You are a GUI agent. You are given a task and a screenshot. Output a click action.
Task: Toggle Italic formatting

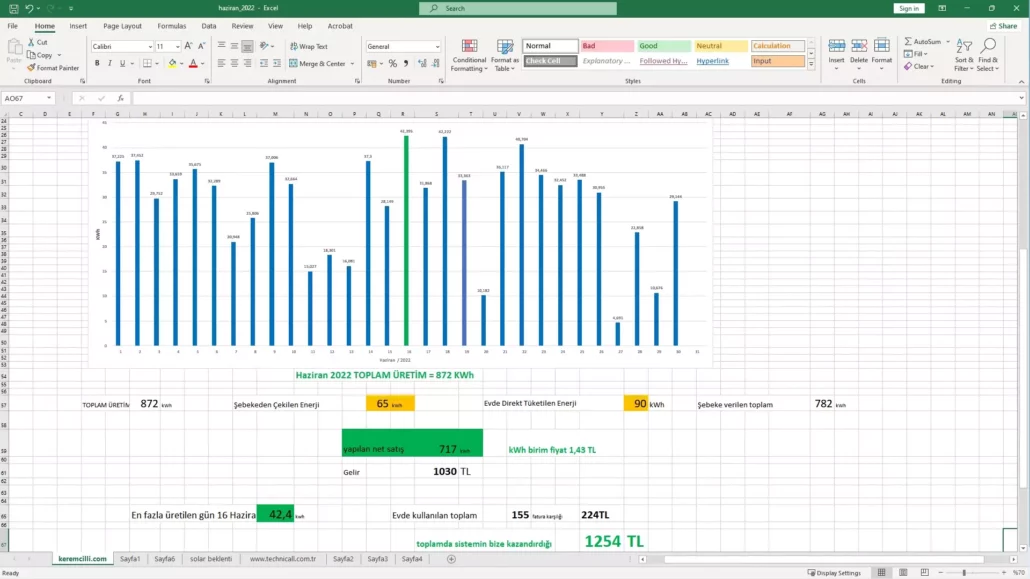click(x=110, y=64)
